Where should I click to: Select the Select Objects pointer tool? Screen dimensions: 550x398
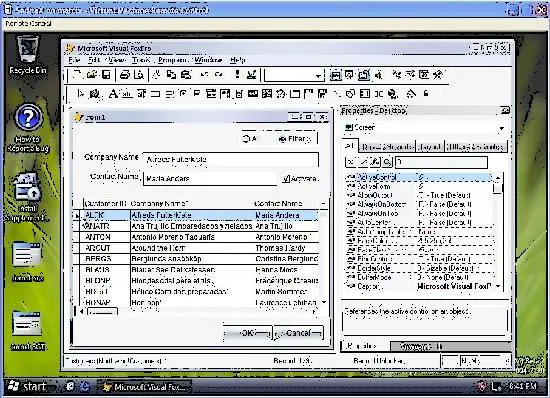coord(81,94)
